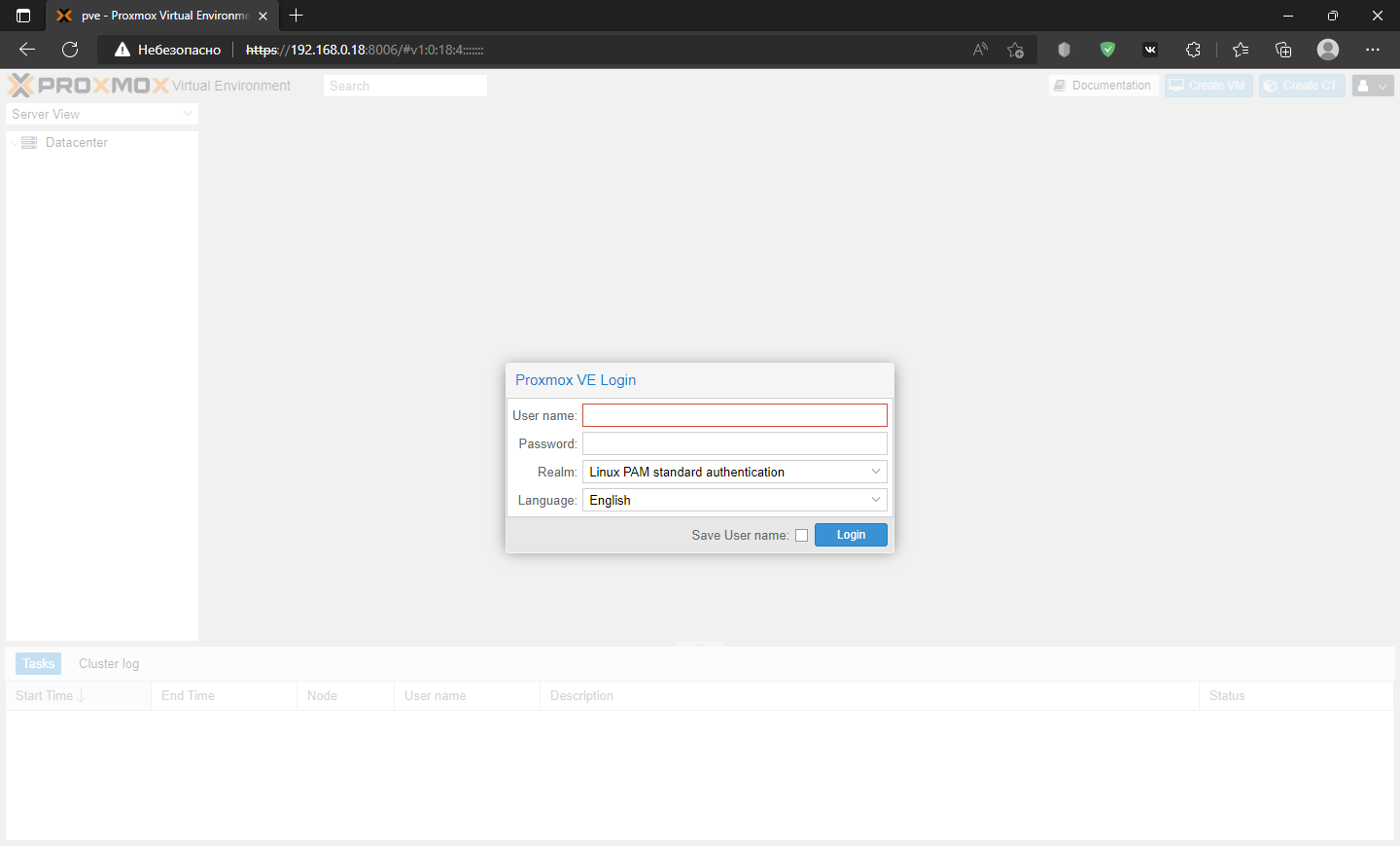
Task: Open the favorites list icon
Action: pyautogui.click(x=1241, y=50)
